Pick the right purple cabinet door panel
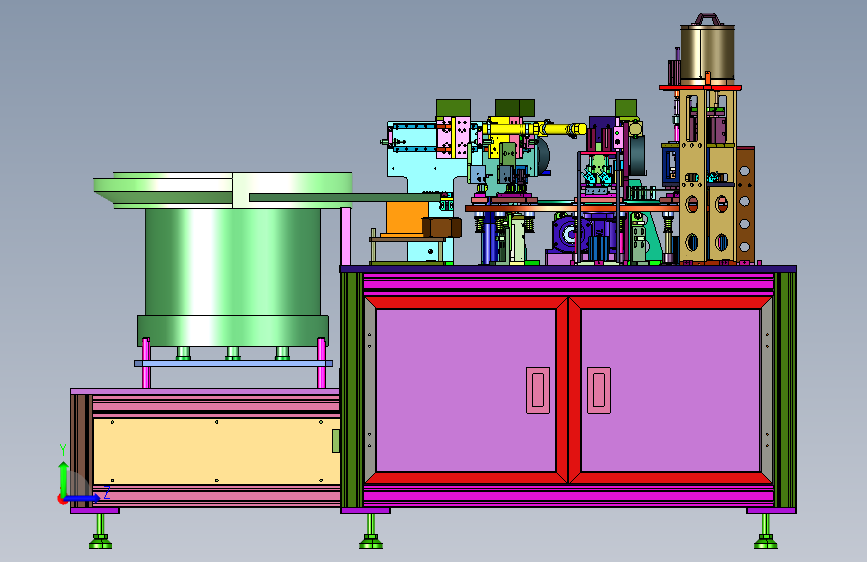This screenshot has height=562, width=867. click(x=670, y=390)
